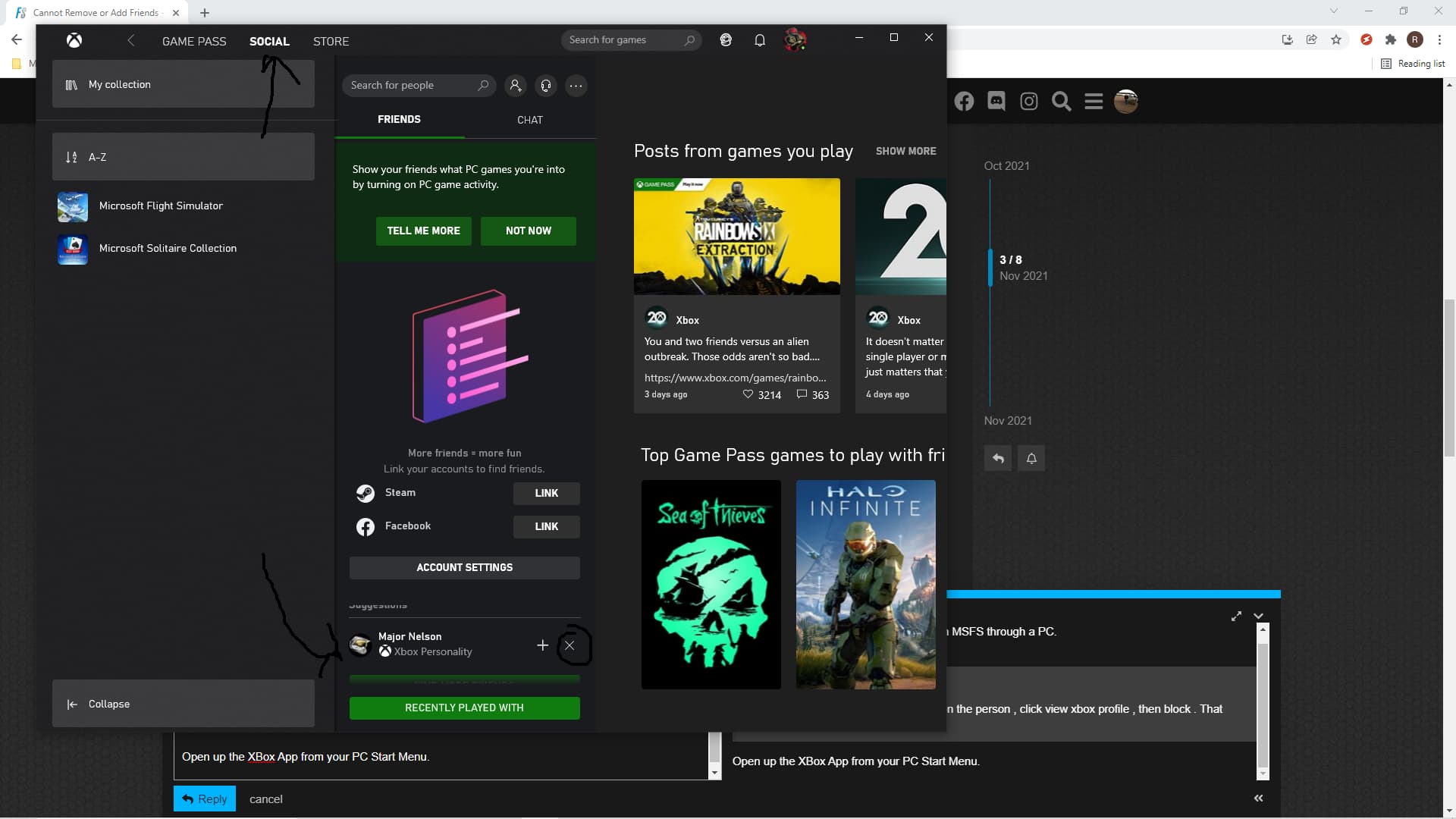Click Major Nelson suggestion name
1456x819 pixels.
tap(409, 637)
